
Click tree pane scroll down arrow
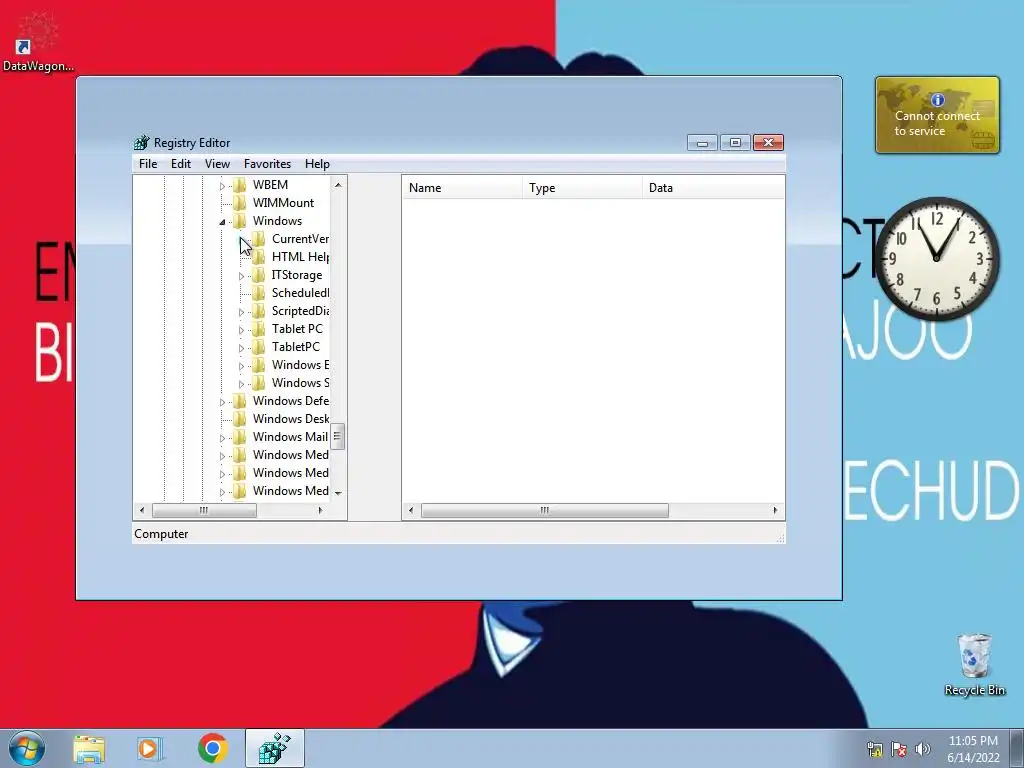point(338,493)
